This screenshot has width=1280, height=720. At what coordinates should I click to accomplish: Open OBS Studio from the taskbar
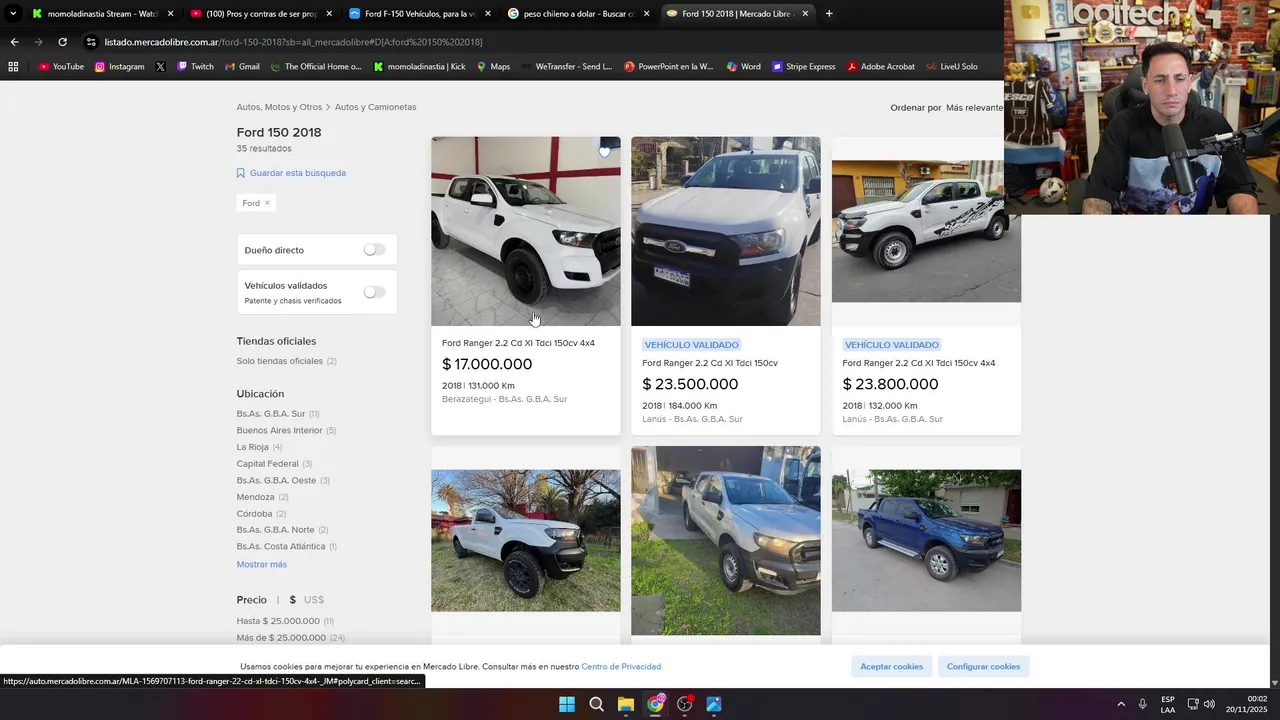click(x=684, y=704)
